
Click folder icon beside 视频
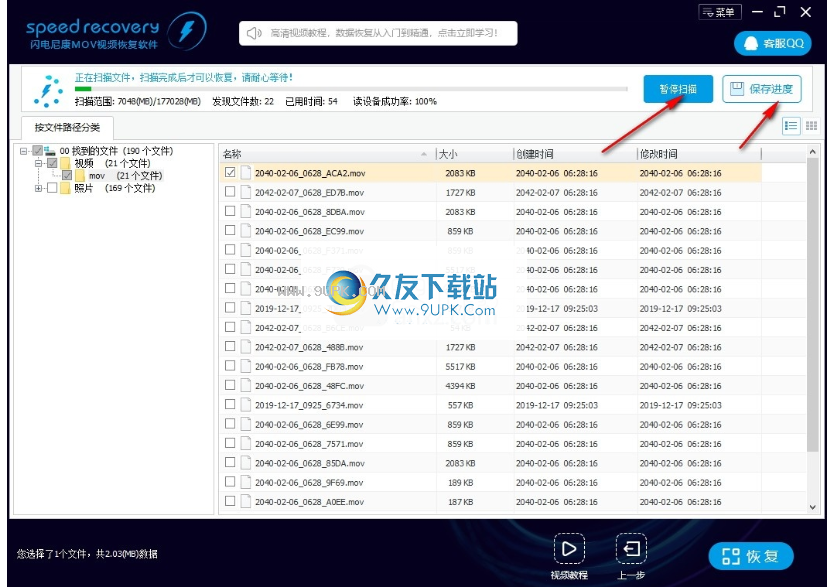click(x=65, y=163)
